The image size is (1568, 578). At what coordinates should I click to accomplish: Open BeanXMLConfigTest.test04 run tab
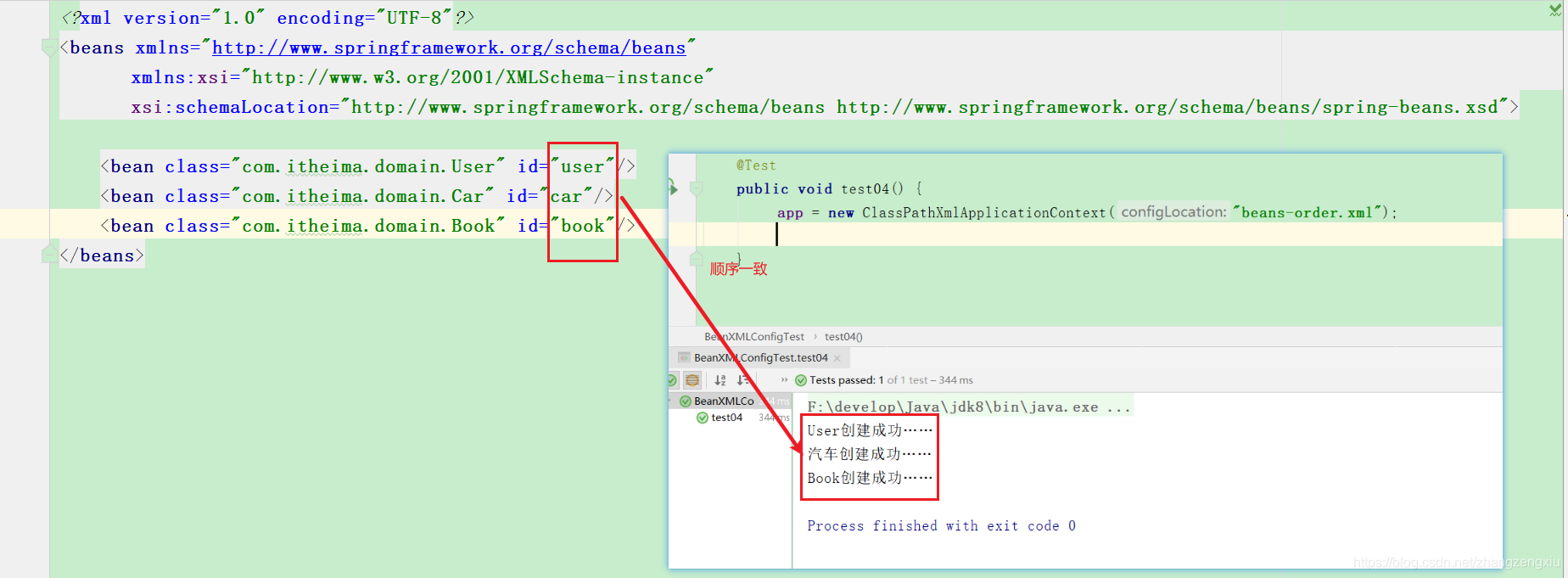click(x=761, y=358)
